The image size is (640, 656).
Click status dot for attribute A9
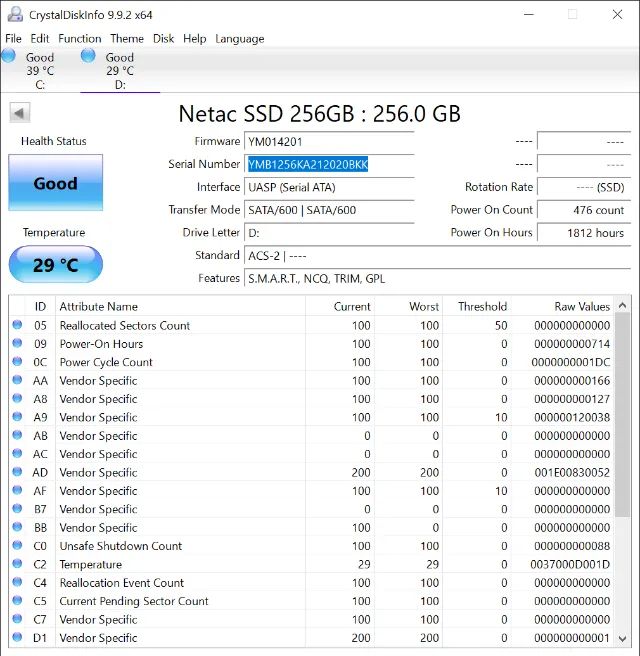click(x=17, y=417)
